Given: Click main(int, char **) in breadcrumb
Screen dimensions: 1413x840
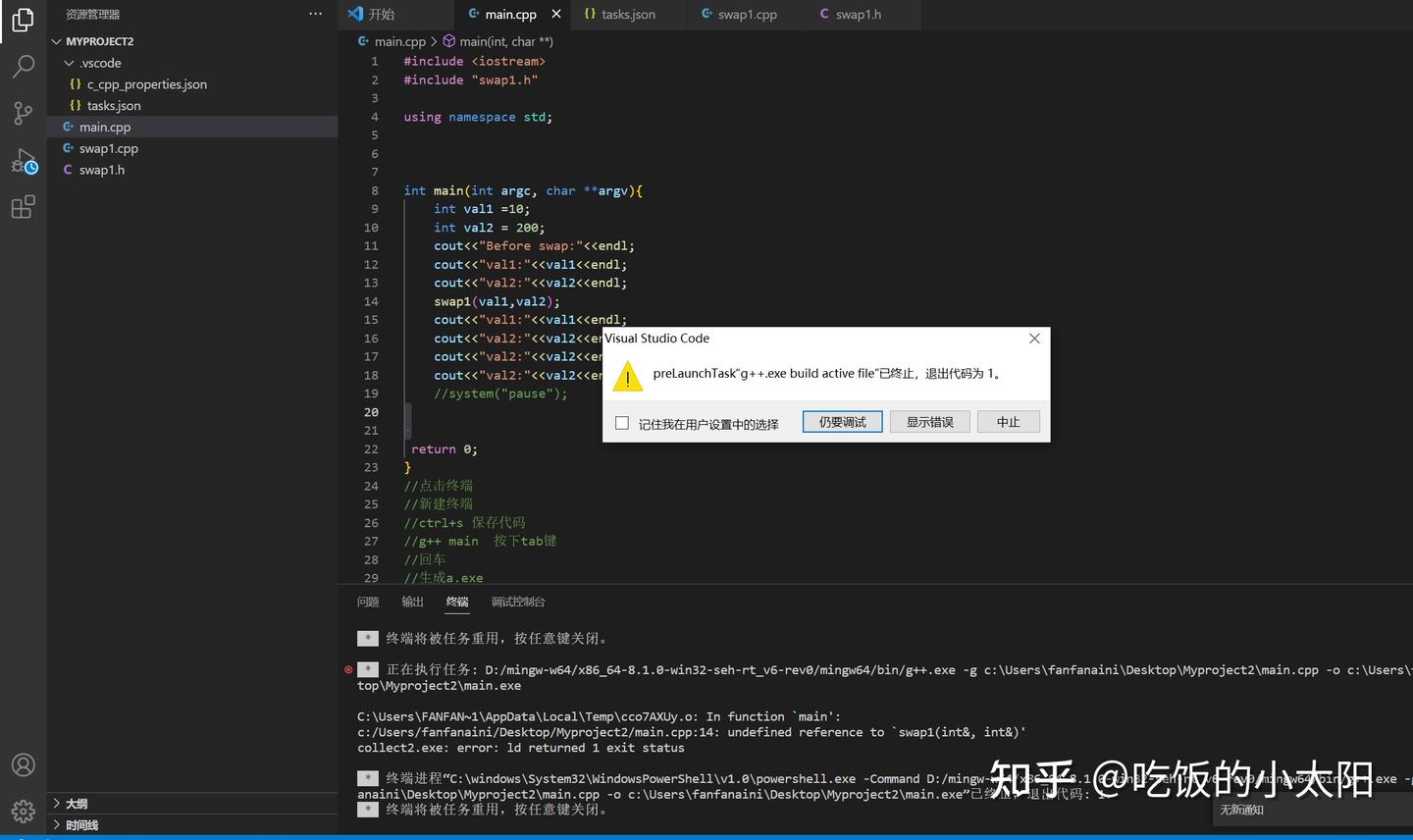Looking at the screenshot, I should coord(506,41).
